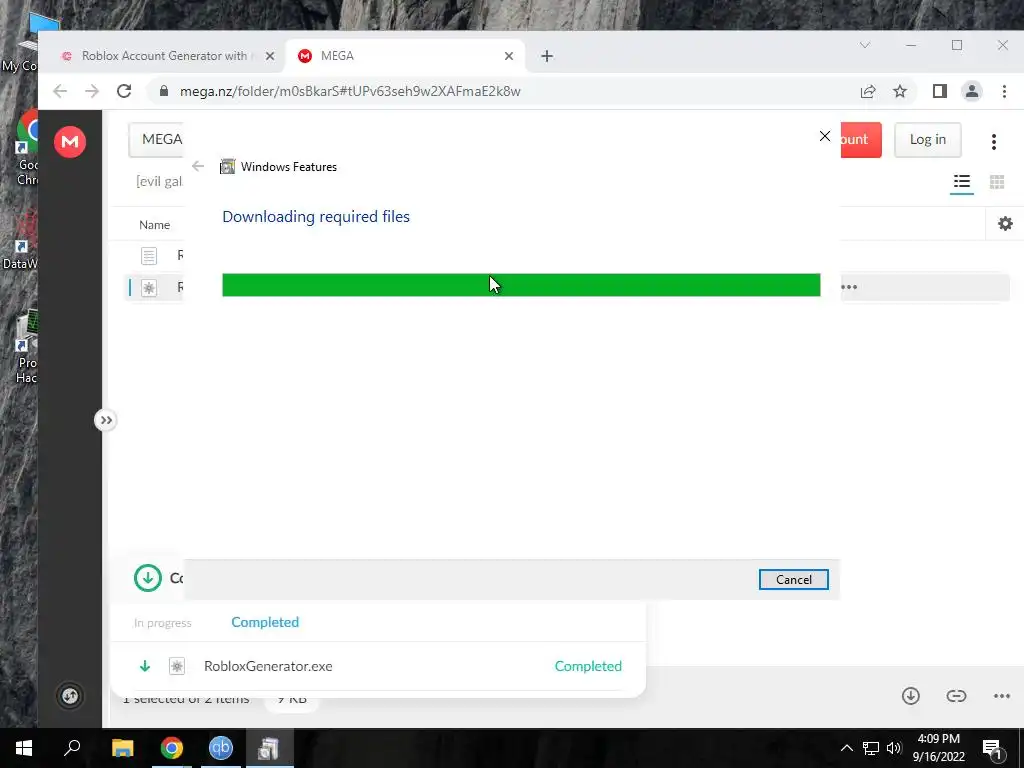The width and height of the screenshot is (1024, 768).
Task: Open qBittorrent from taskbar
Action: (221, 748)
